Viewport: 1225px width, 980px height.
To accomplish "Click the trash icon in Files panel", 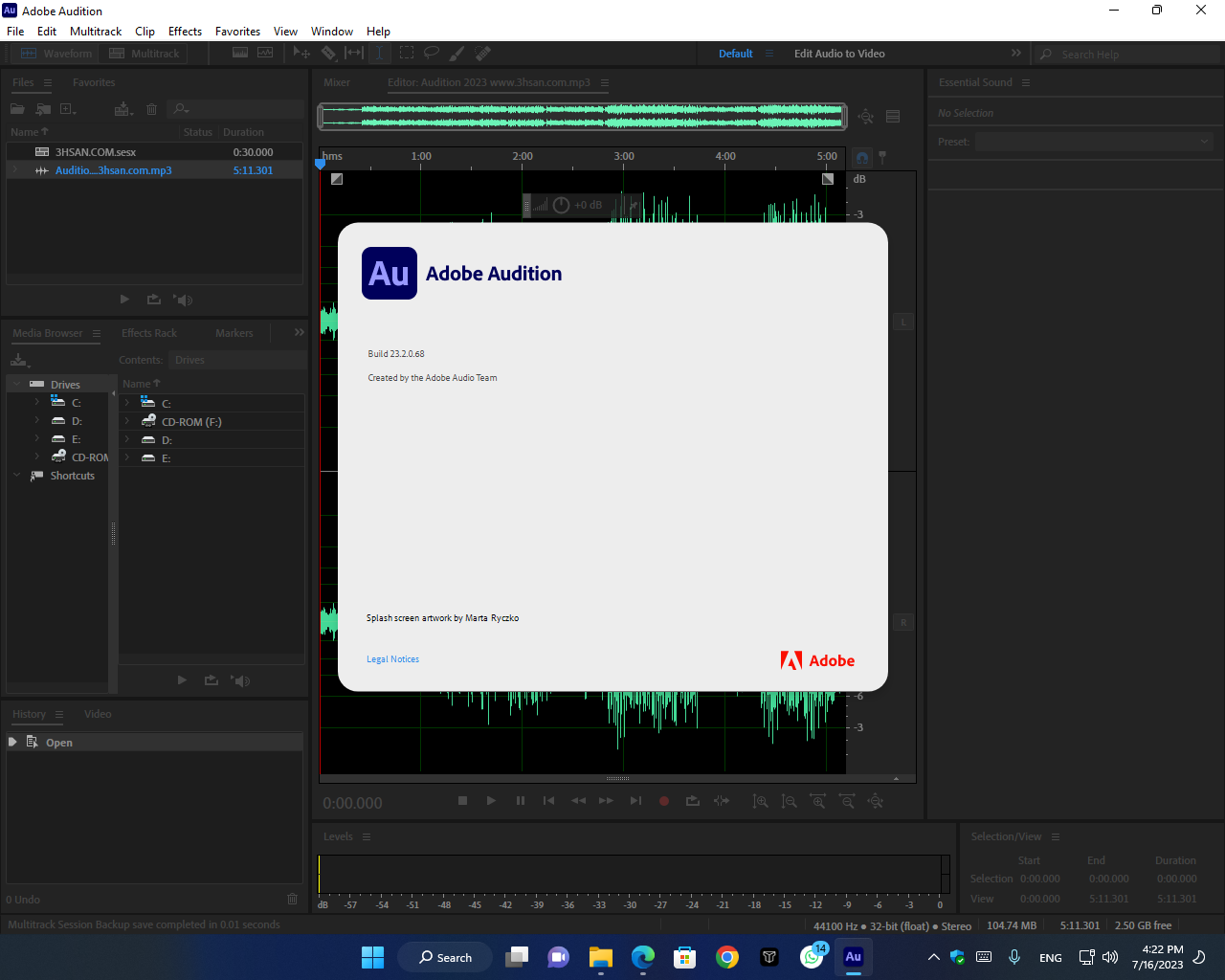I will 151,109.
